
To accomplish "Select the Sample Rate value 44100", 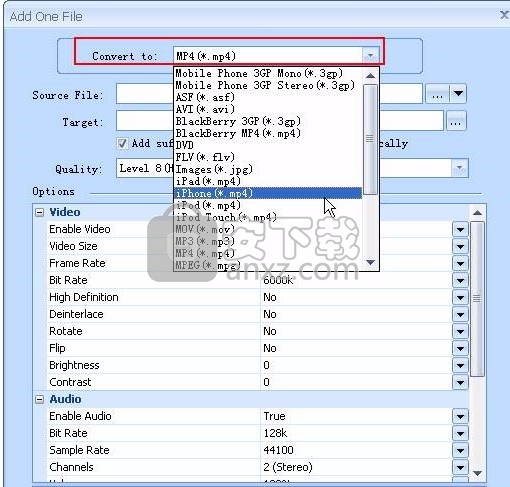I will [x=278, y=450].
